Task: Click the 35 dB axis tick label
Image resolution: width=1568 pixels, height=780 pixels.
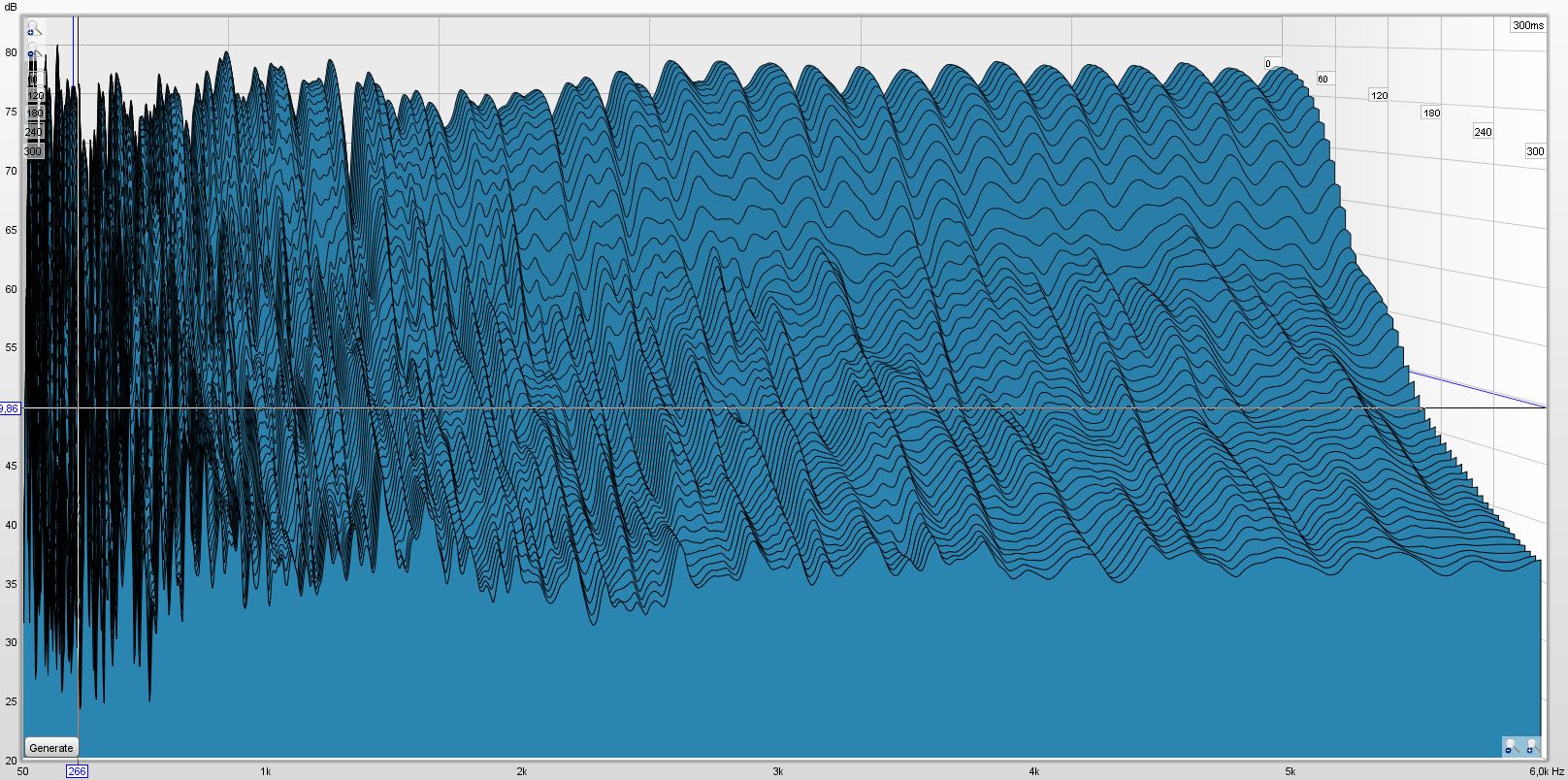Action: (x=11, y=584)
